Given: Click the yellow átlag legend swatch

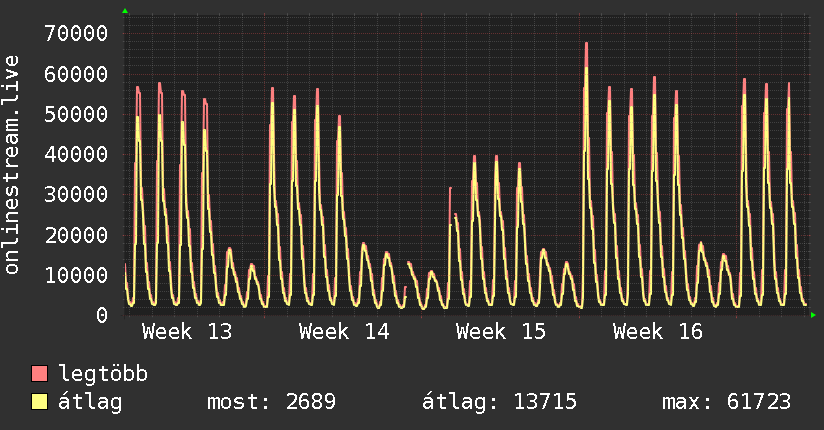Looking at the screenshot, I should [39, 402].
